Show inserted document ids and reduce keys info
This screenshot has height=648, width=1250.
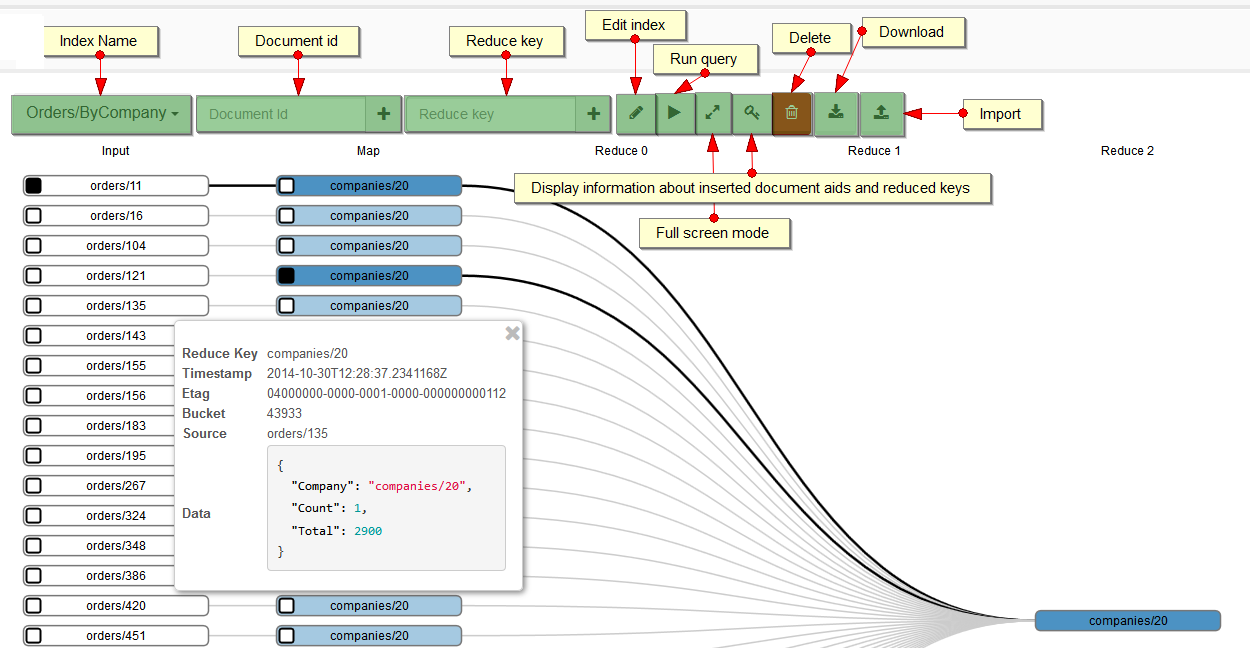[x=752, y=114]
